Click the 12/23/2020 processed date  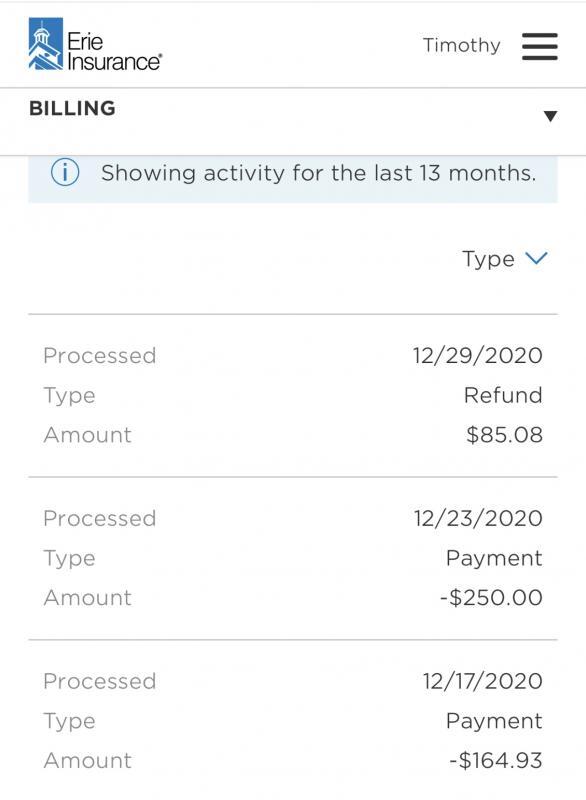478,518
